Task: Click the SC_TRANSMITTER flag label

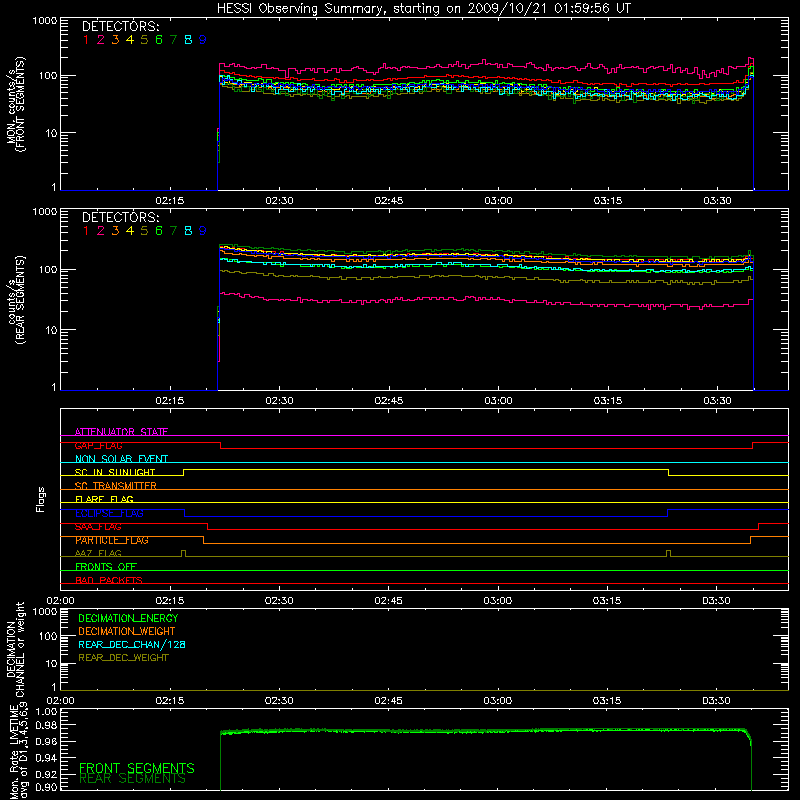Action: [x=116, y=486]
